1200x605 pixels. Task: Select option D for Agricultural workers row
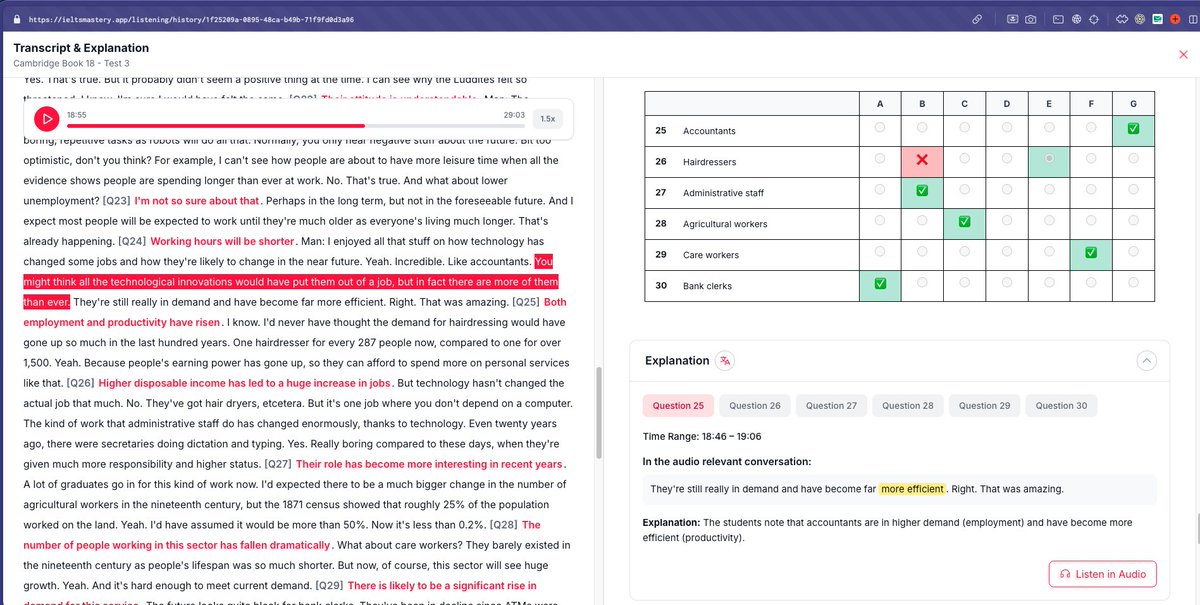[x=1006, y=221]
